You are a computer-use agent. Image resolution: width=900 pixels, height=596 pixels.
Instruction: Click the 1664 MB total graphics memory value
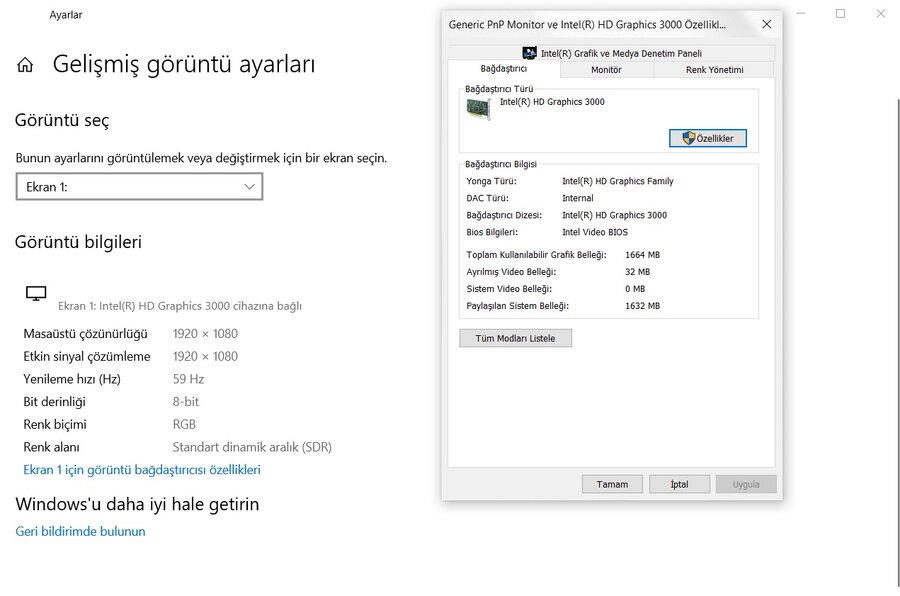642,254
